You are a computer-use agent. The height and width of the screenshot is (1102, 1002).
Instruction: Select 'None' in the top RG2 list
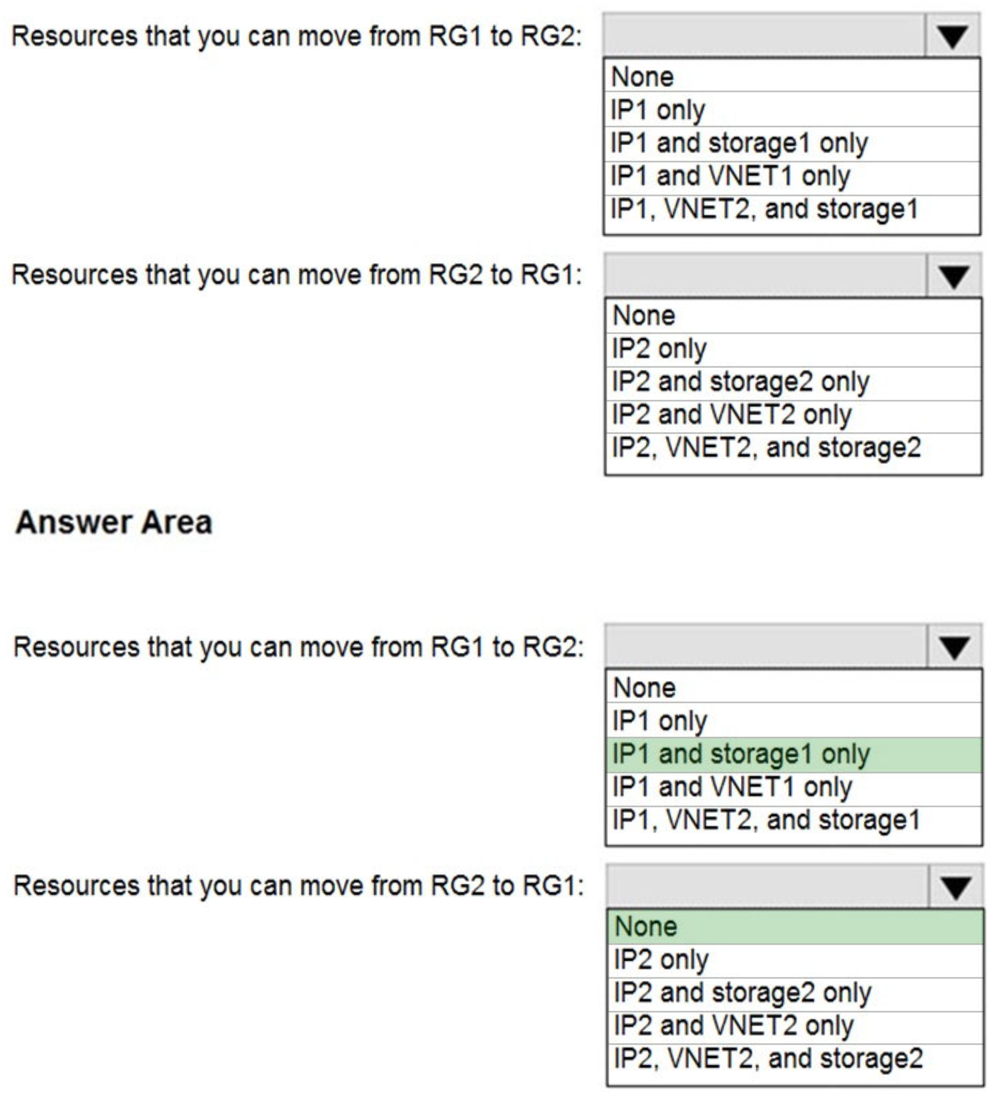coord(700,316)
